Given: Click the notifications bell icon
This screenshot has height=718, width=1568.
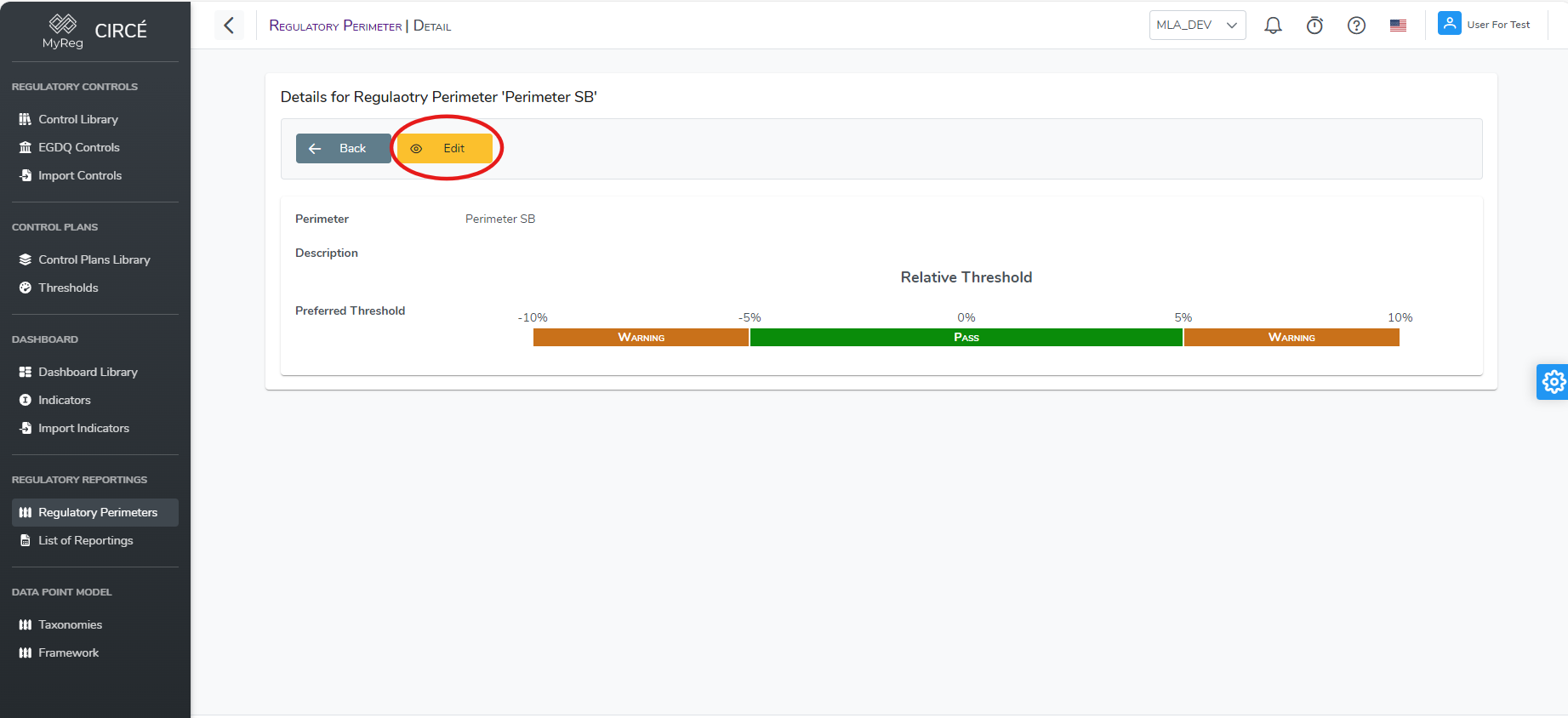Looking at the screenshot, I should click(1273, 26).
